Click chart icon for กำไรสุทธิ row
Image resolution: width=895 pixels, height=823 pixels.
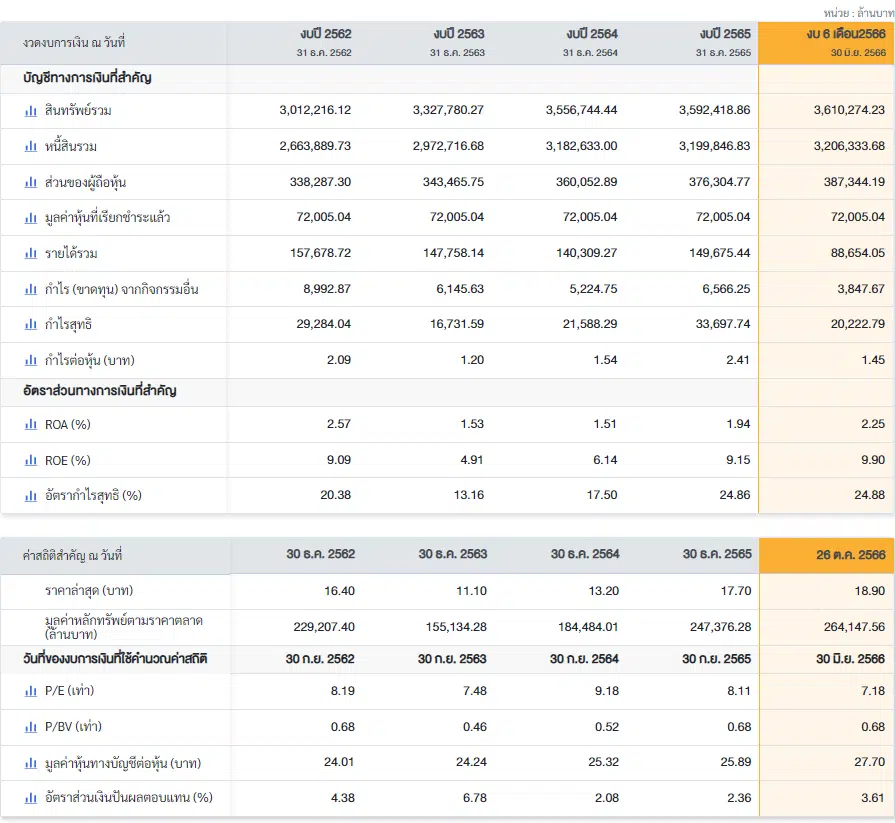coord(31,325)
